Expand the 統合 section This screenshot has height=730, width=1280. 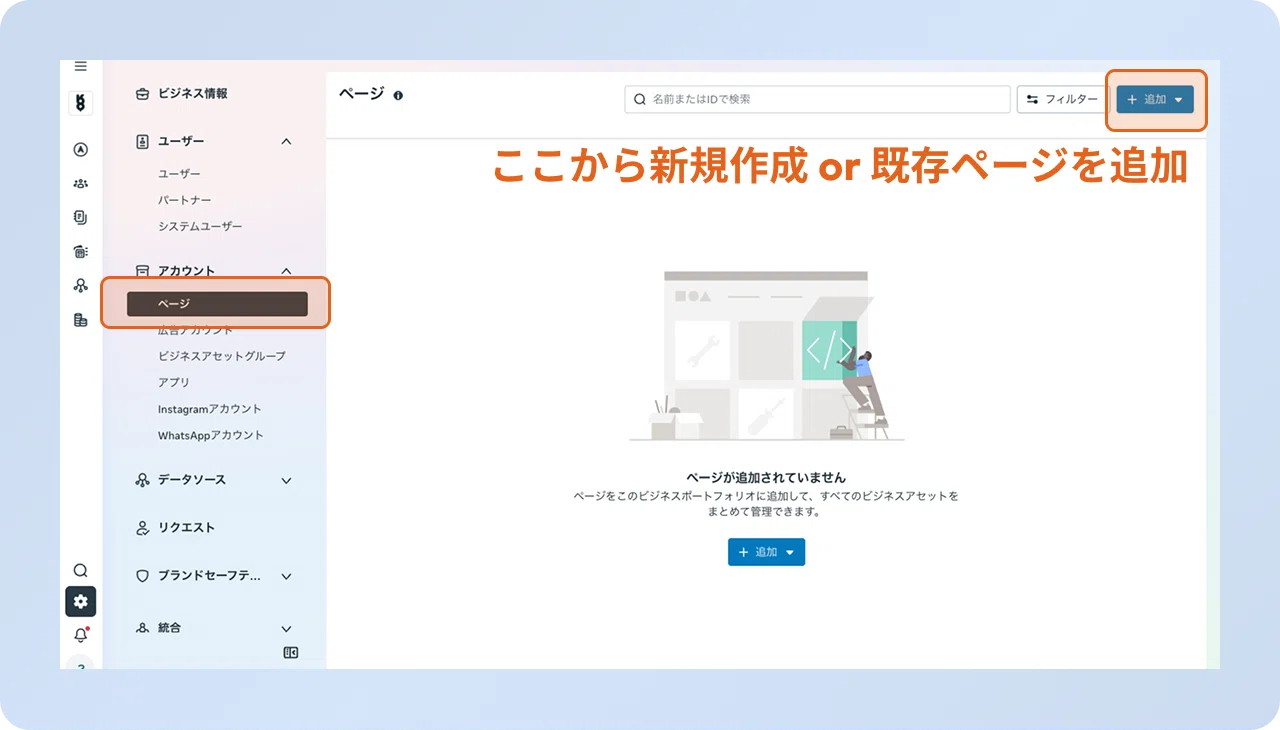point(286,628)
